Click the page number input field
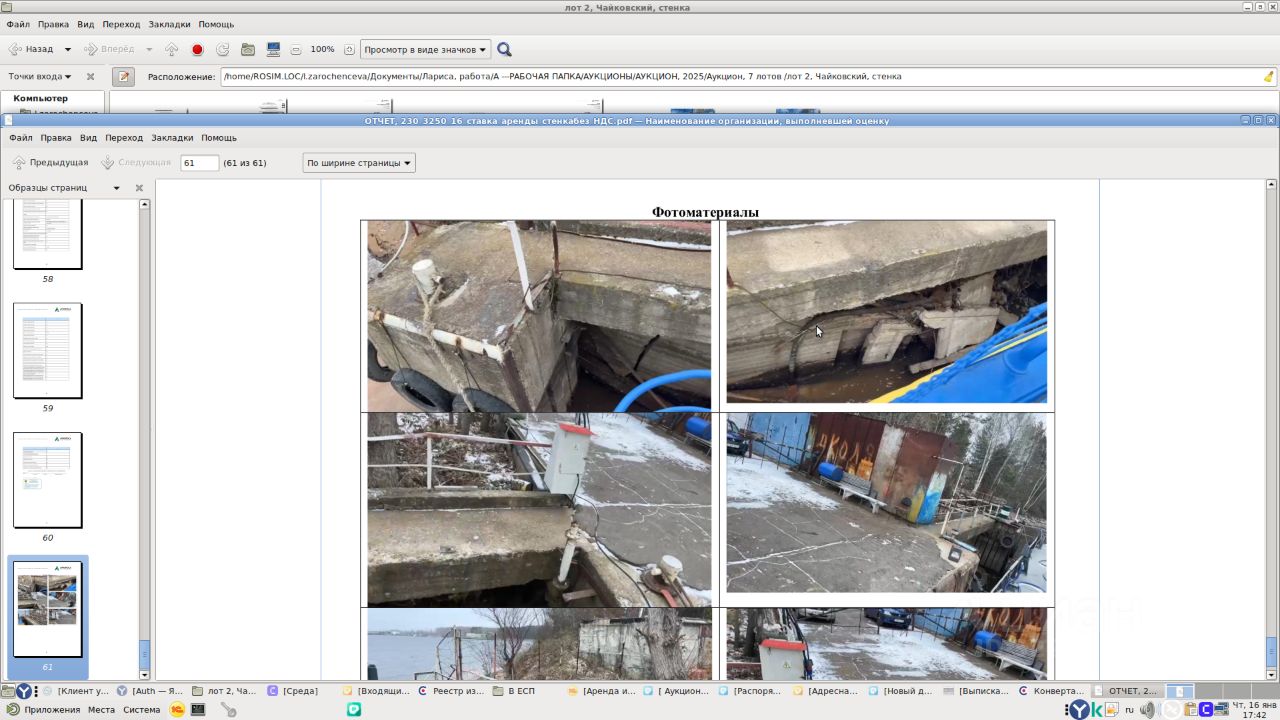Screen dimensions: 1280x720 [x=199, y=163]
